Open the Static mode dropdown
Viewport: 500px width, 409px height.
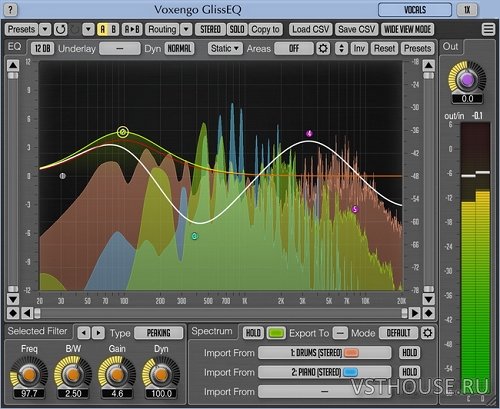[225, 49]
